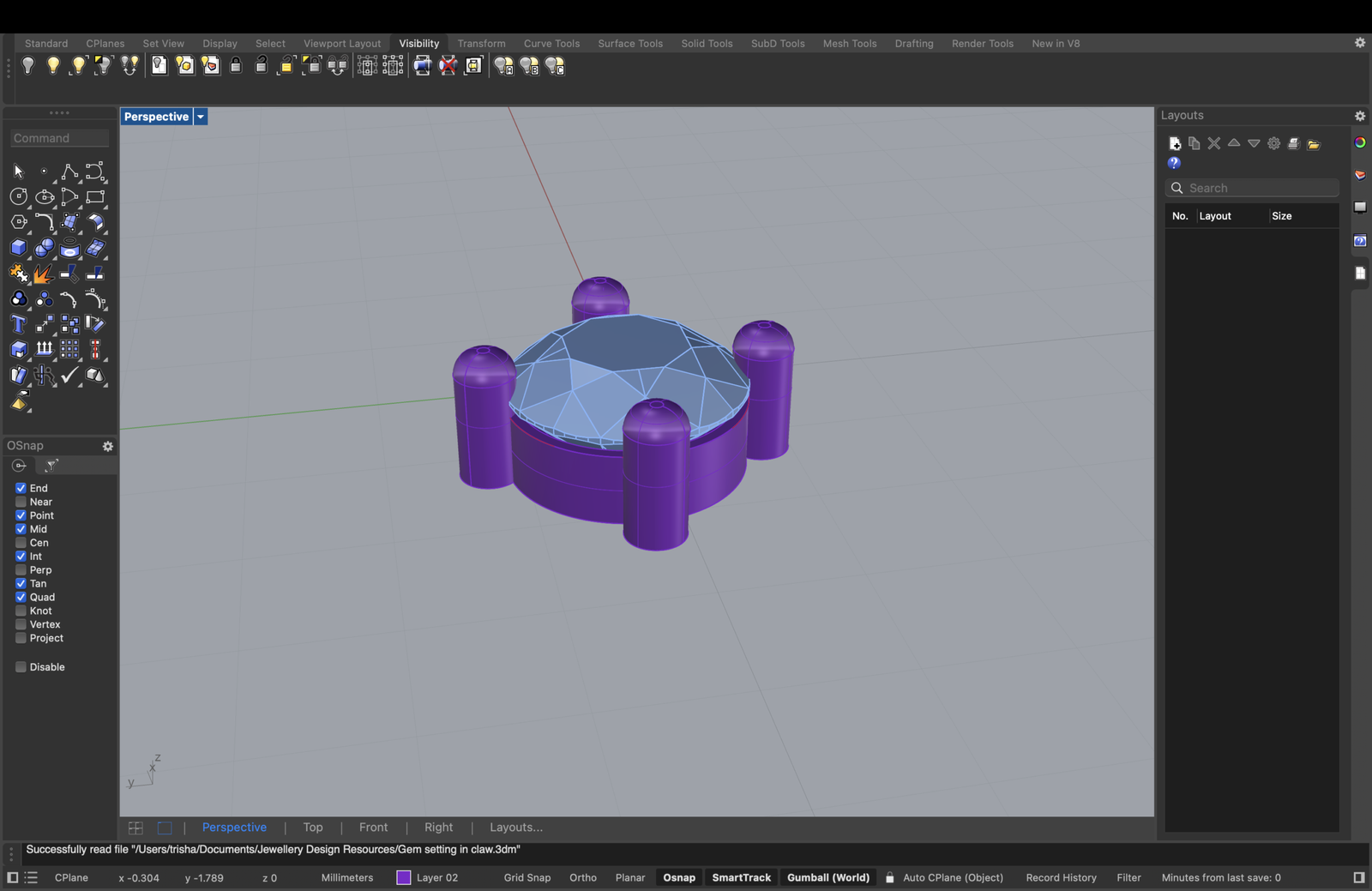1372x891 pixels.
Task: Click the purple Layer 02 color swatch
Action: coord(404,877)
